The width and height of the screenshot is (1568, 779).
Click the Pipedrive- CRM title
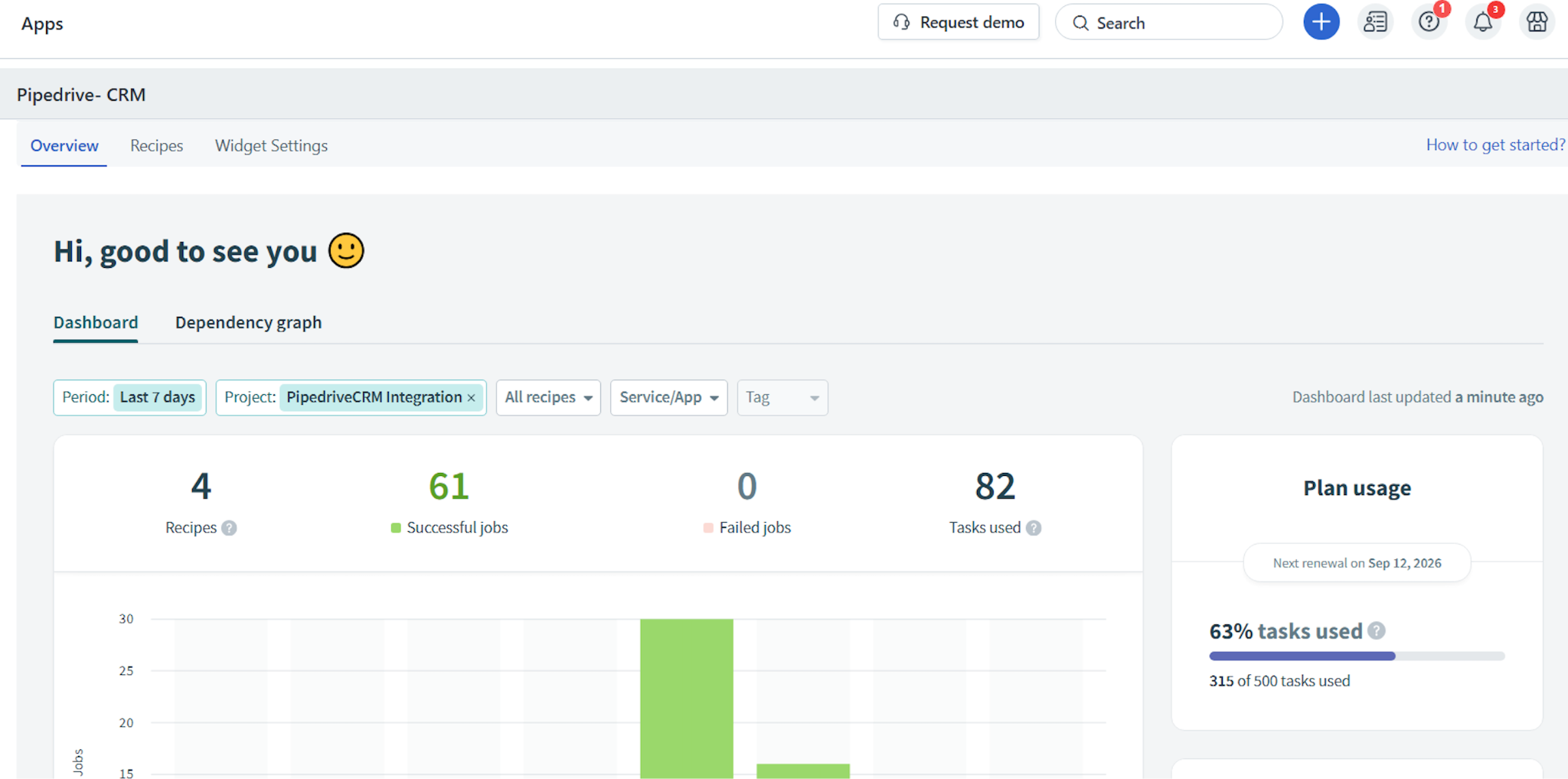coord(81,95)
